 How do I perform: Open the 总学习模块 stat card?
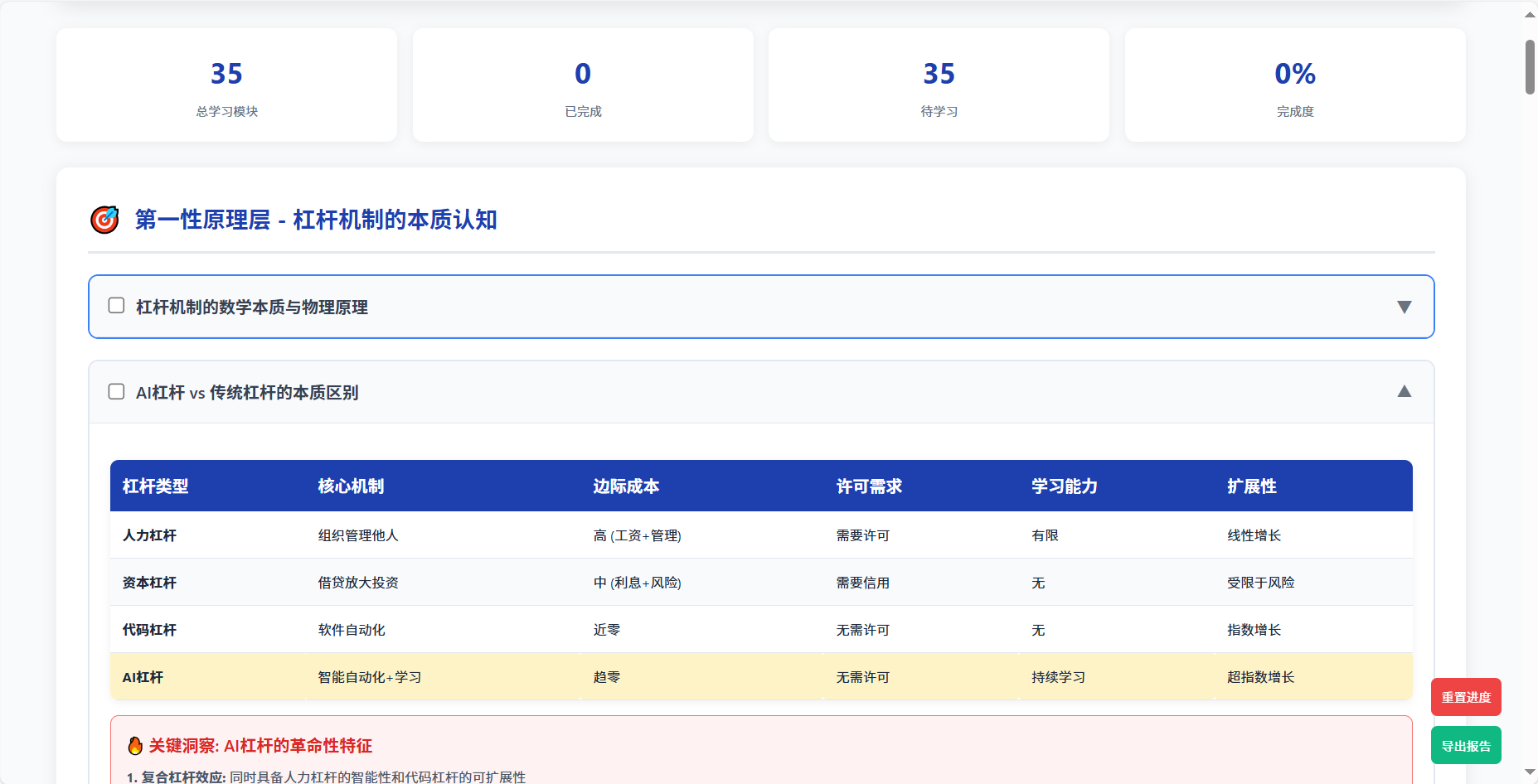pyautogui.click(x=226, y=85)
